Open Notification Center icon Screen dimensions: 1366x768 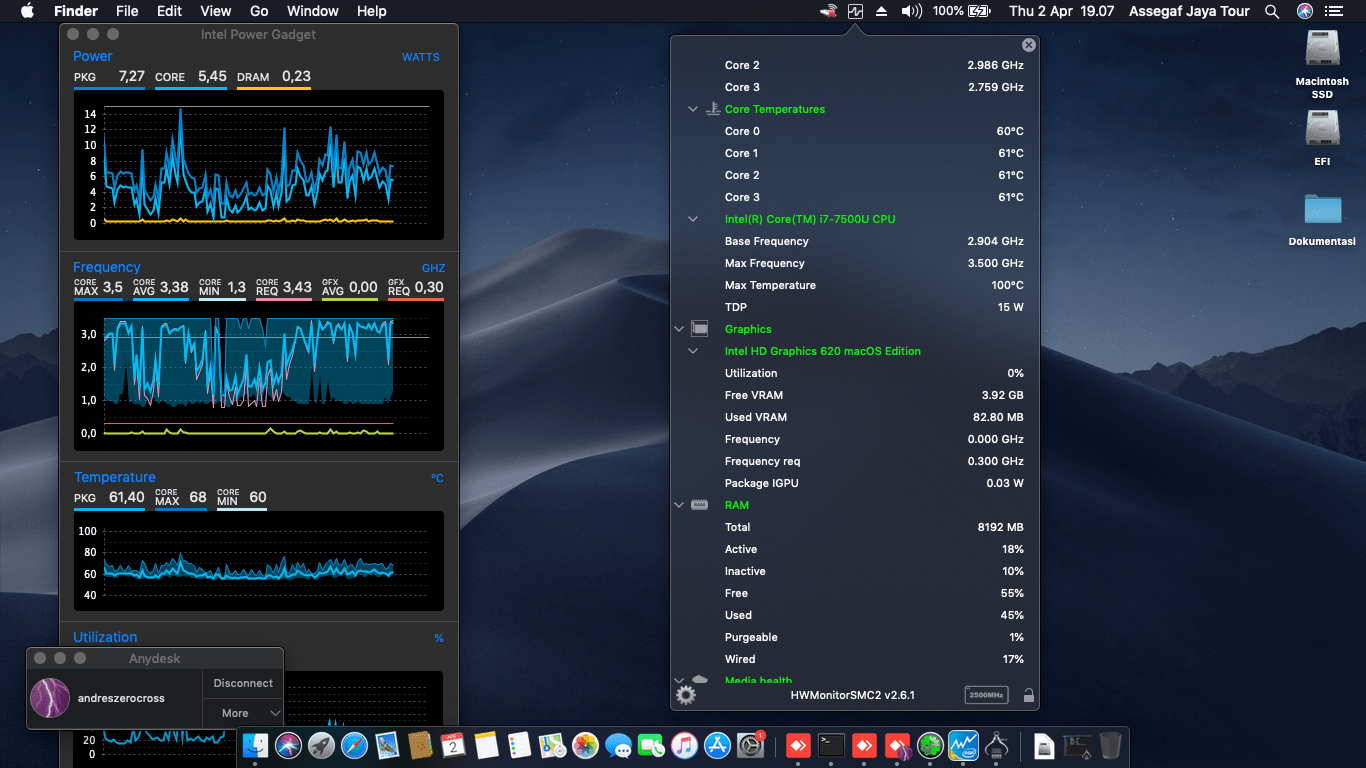[1334, 11]
